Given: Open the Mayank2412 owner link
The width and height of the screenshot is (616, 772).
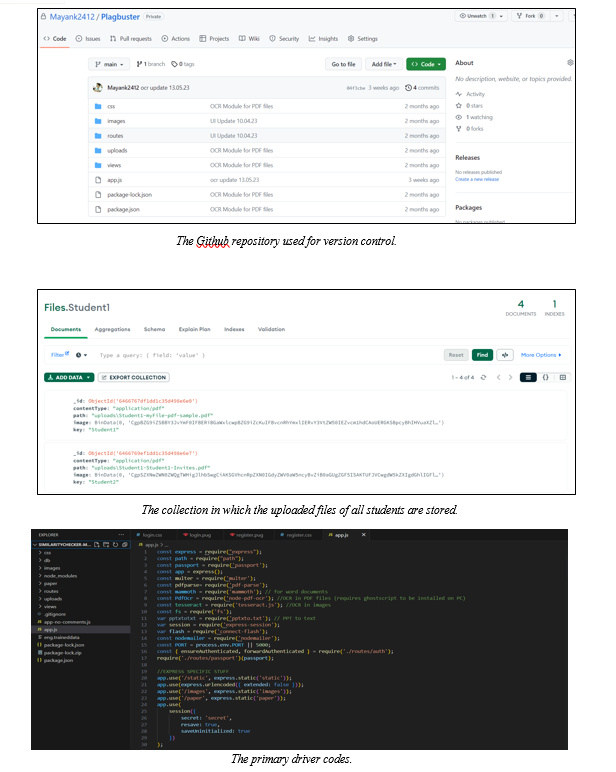Looking at the screenshot, I should pos(72,17).
